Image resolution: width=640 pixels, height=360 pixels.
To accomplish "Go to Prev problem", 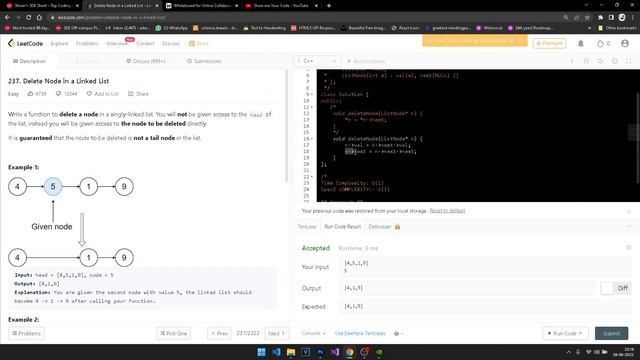I will 219,333.
